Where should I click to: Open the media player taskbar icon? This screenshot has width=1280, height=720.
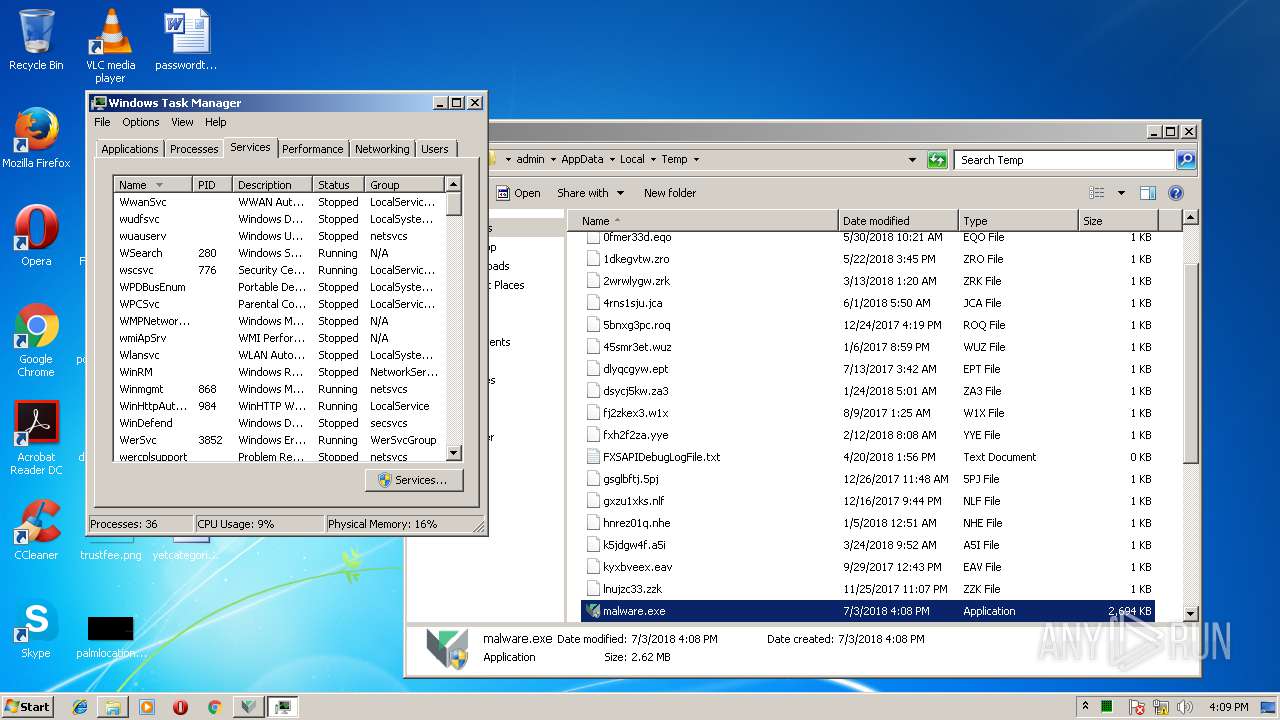pyautogui.click(x=147, y=707)
